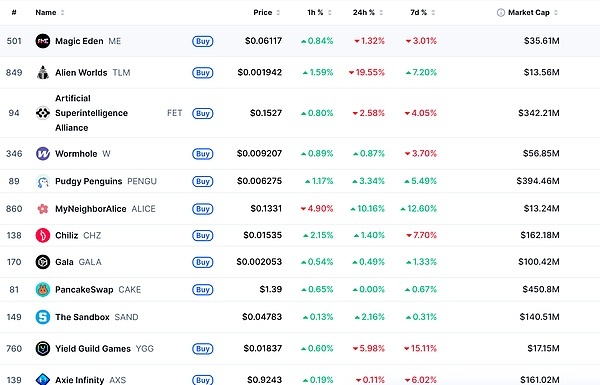This screenshot has height=385, width=600.
Task: Sort by 24h % change
Action: coord(368,13)
